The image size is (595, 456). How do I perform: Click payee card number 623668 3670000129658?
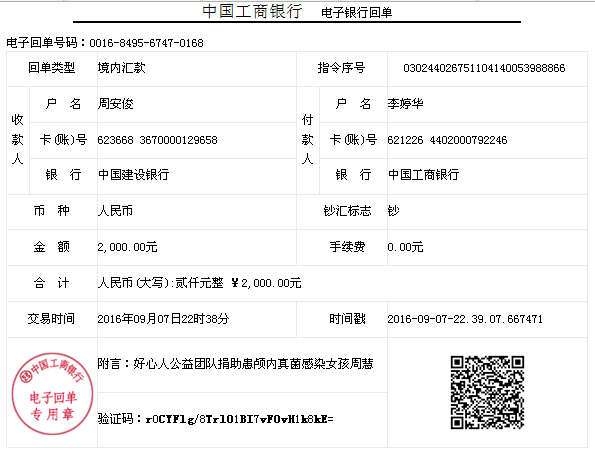click(x=157, y=140)
